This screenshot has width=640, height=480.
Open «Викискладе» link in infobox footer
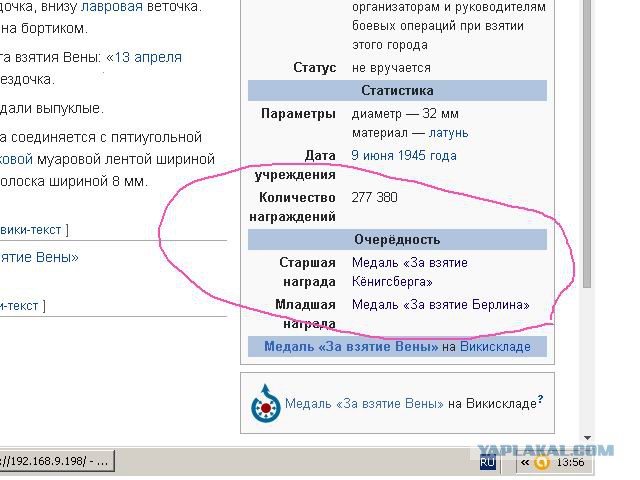click(x=495, y=347)
